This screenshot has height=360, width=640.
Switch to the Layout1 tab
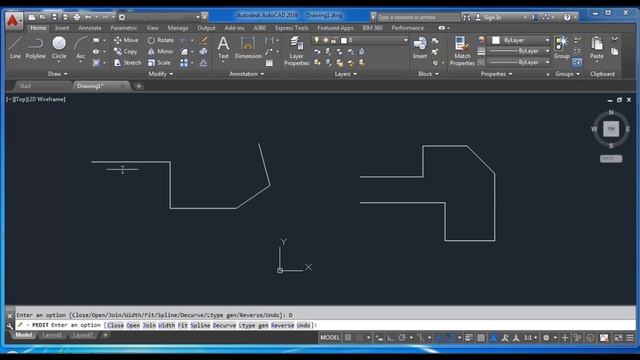point(52,335)
